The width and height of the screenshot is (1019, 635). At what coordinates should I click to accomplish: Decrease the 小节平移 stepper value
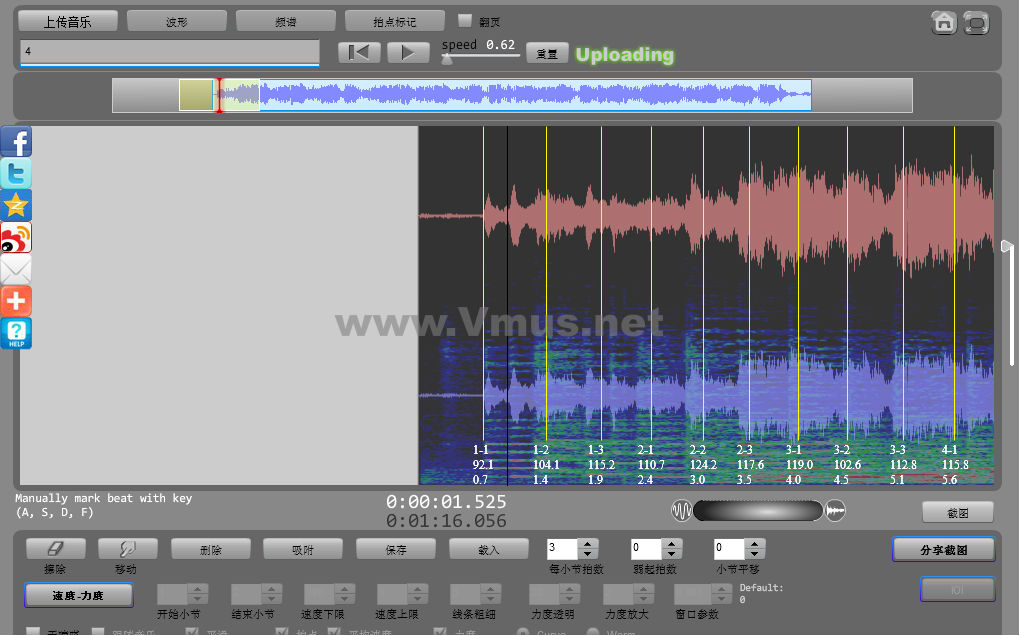point(755,554)
